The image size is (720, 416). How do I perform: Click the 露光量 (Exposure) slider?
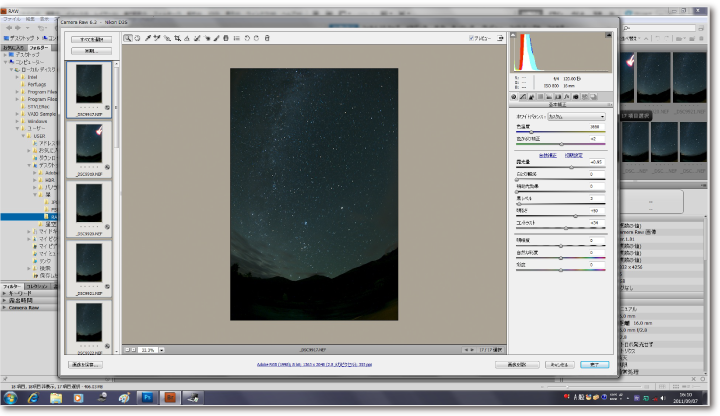pos(571,167)
